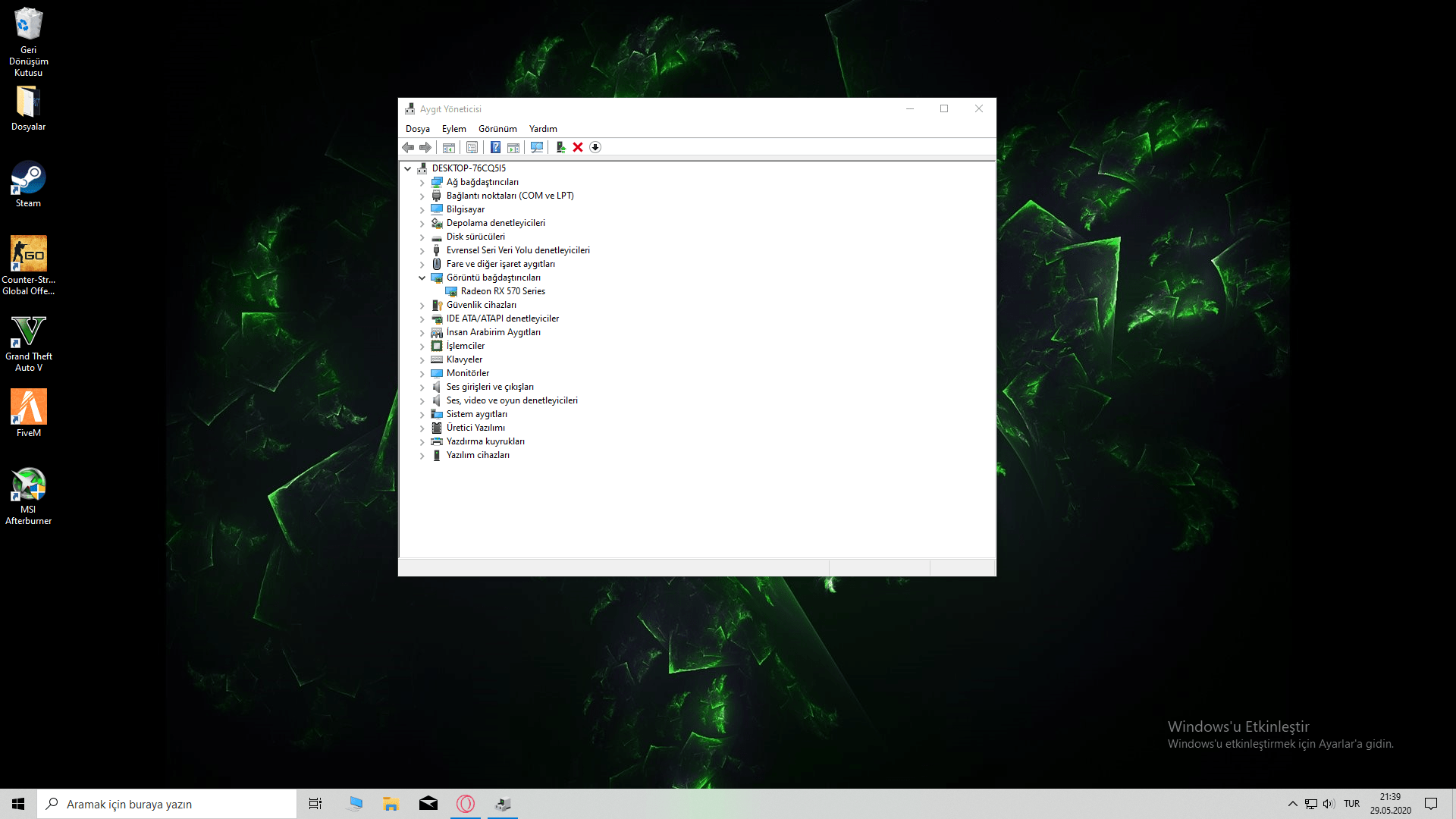Collapse the DESKTOP-76CQ5I5 root node
Screen dimensions: 1456x819
408,168
